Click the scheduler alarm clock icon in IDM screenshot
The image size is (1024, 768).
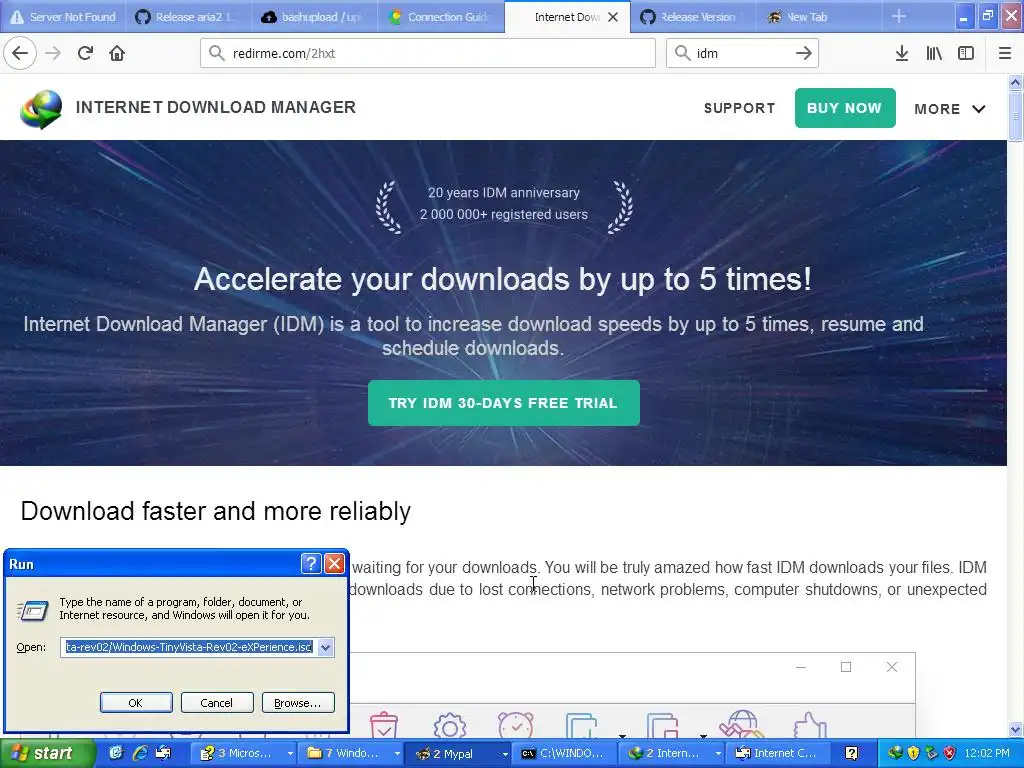516,726
